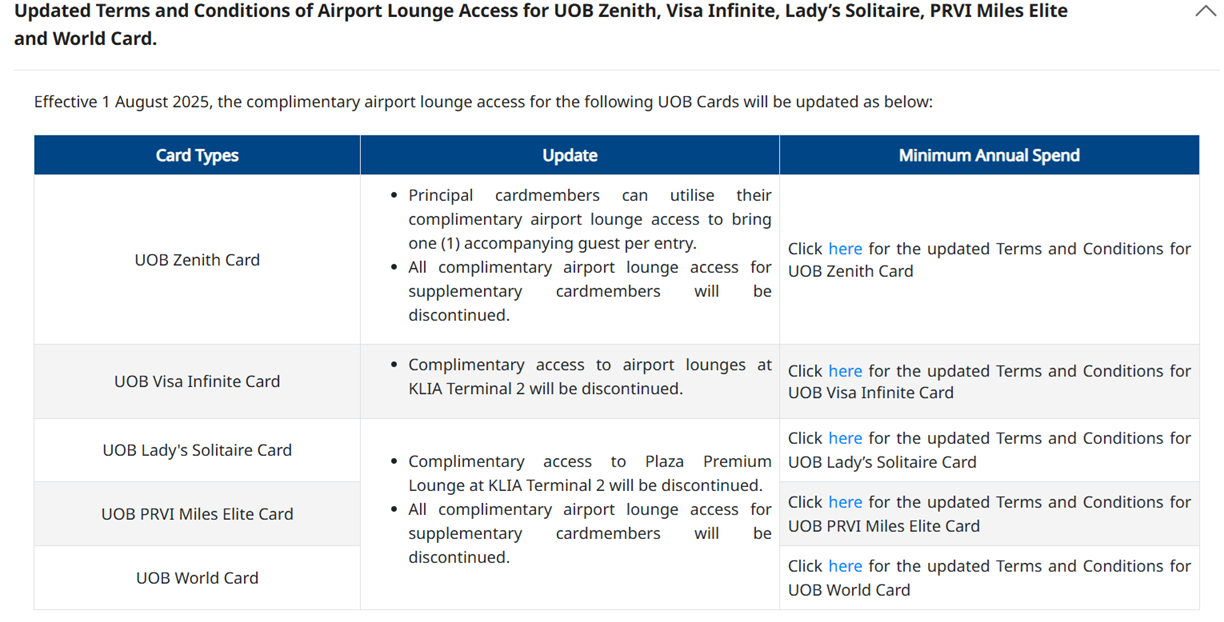Click the Plaza Premium Lounge discontinuation bullet

(x=589, y=473)
